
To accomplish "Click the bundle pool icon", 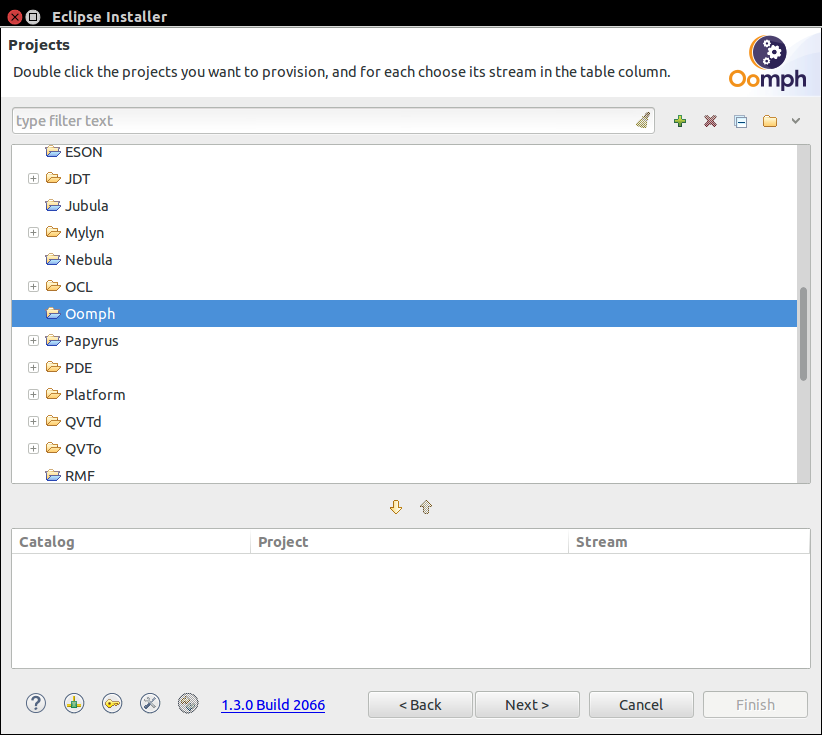I will 74,704.
